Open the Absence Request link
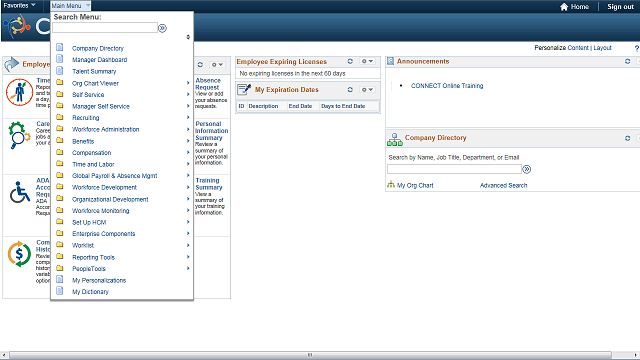The image size is (640, 360). click(x=208, y=84)
